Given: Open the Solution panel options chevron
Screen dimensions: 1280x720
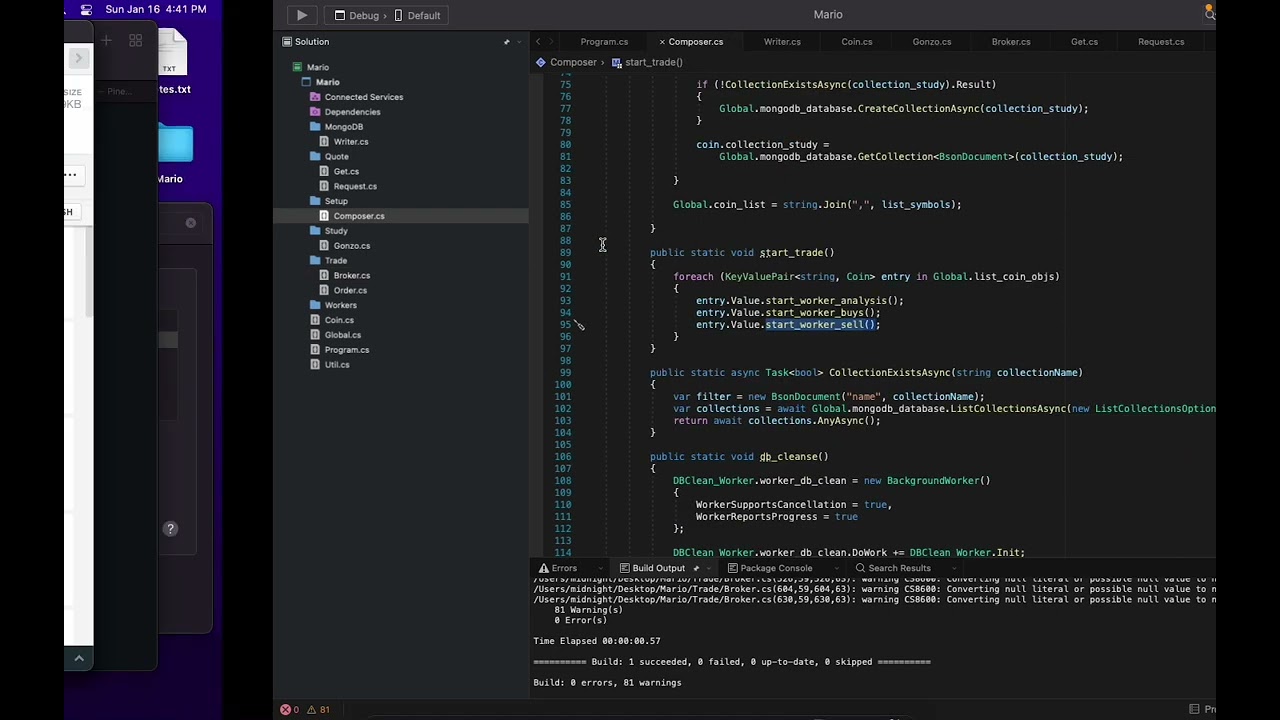Looking at the screenshot, I should [520, 42].
